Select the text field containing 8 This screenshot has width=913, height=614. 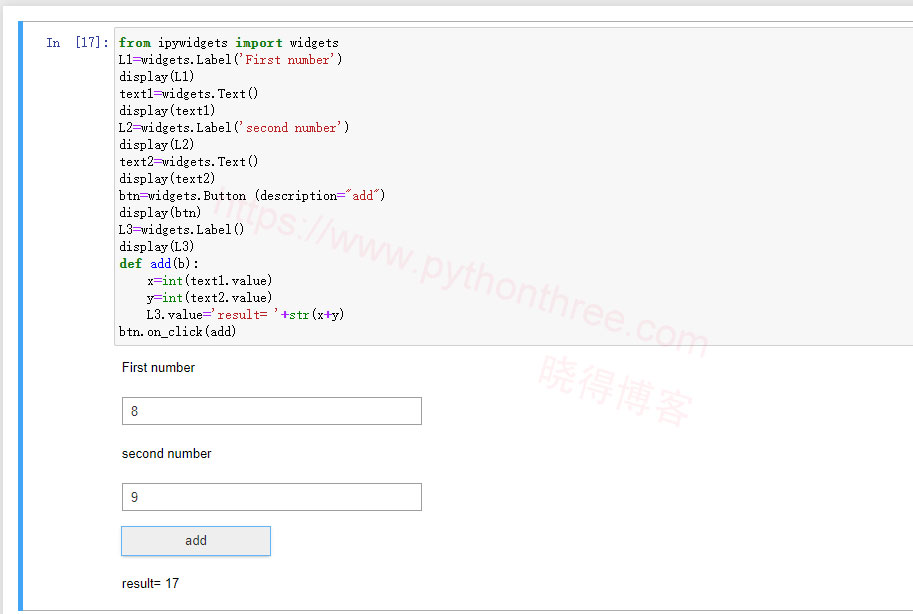click(271, 411)
